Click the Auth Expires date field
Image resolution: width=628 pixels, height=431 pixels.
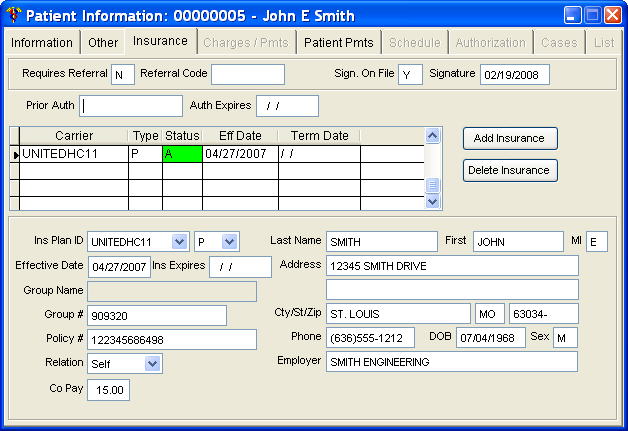(287, 106)
